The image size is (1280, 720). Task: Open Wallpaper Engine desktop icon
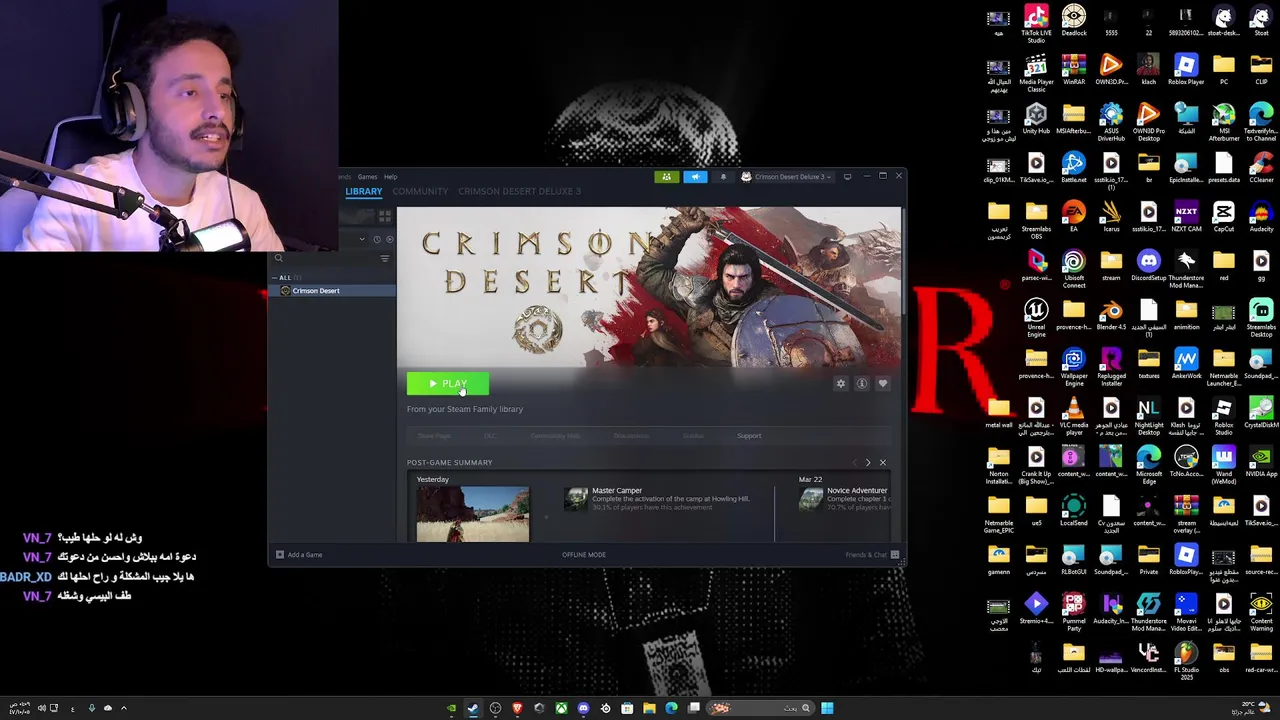[1074, 367]
